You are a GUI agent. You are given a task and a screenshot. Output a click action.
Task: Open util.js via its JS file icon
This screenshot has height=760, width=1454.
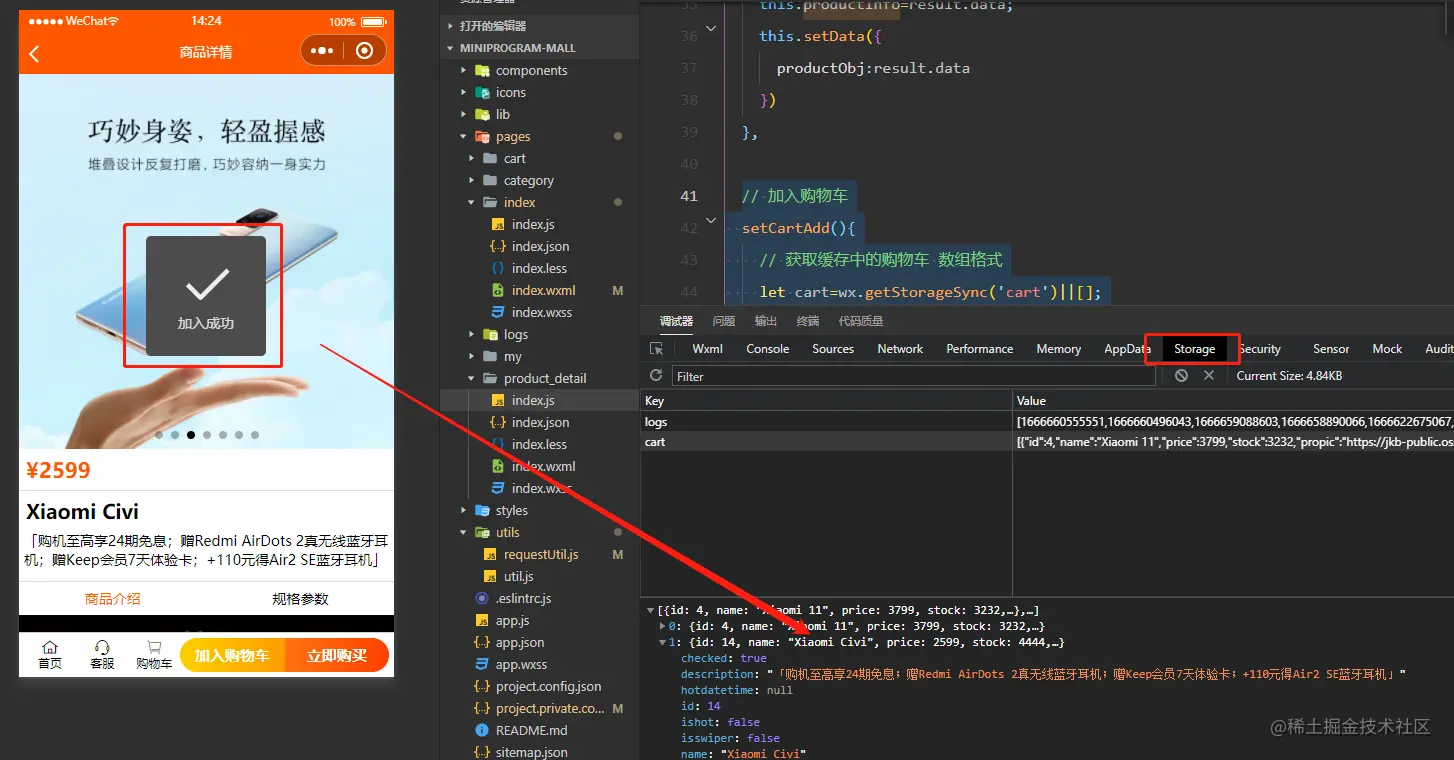490,576
